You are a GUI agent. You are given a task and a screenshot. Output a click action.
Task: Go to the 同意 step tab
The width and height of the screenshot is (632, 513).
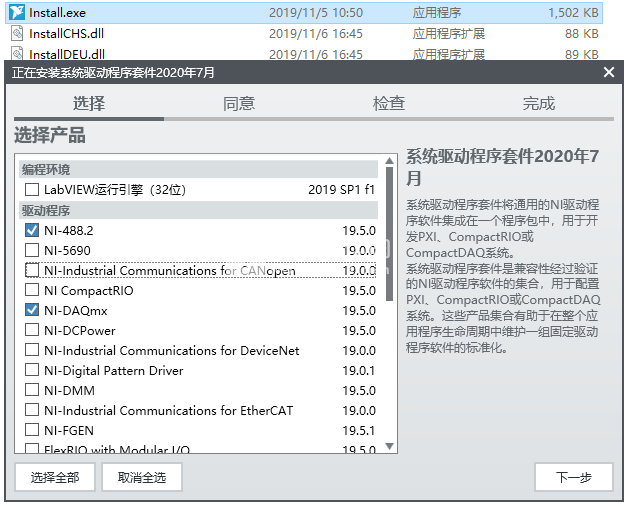pos(239,104)
